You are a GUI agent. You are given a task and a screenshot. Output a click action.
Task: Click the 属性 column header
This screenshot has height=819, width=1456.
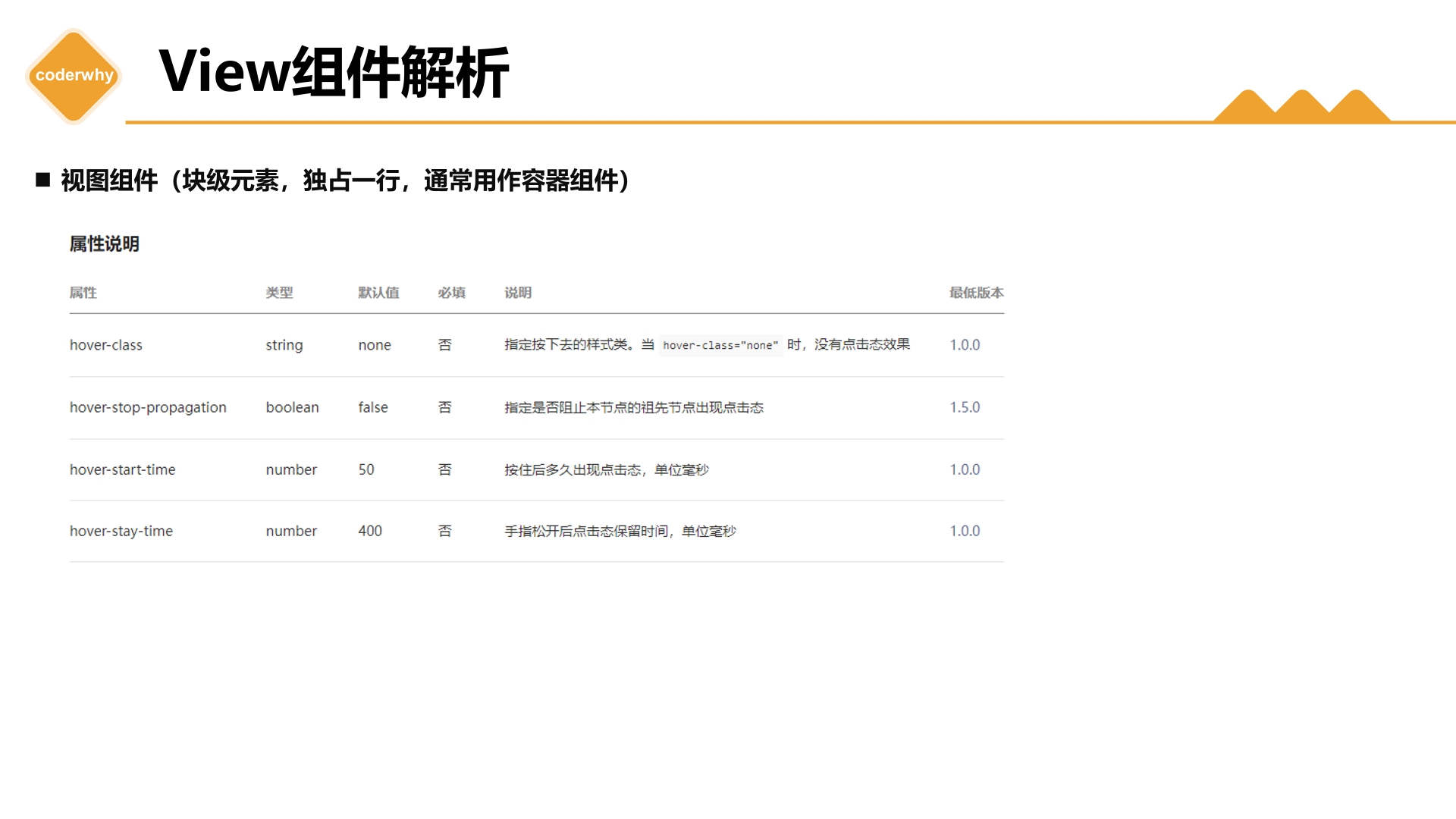pyautogui.click(x=83, y=293)
